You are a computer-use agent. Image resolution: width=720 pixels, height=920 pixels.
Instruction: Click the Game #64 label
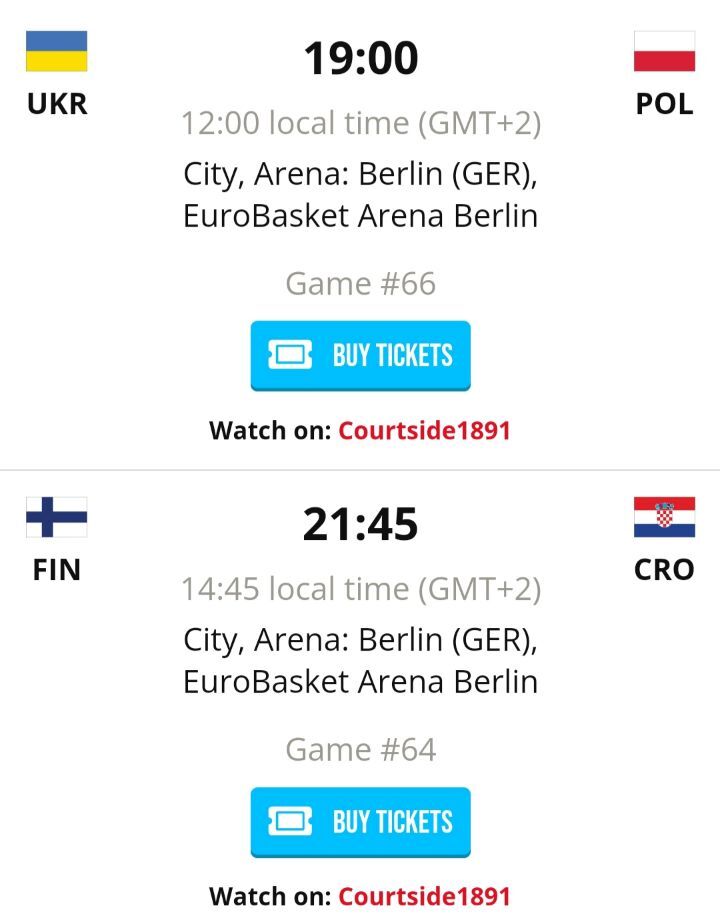click(x=360, y=750)
